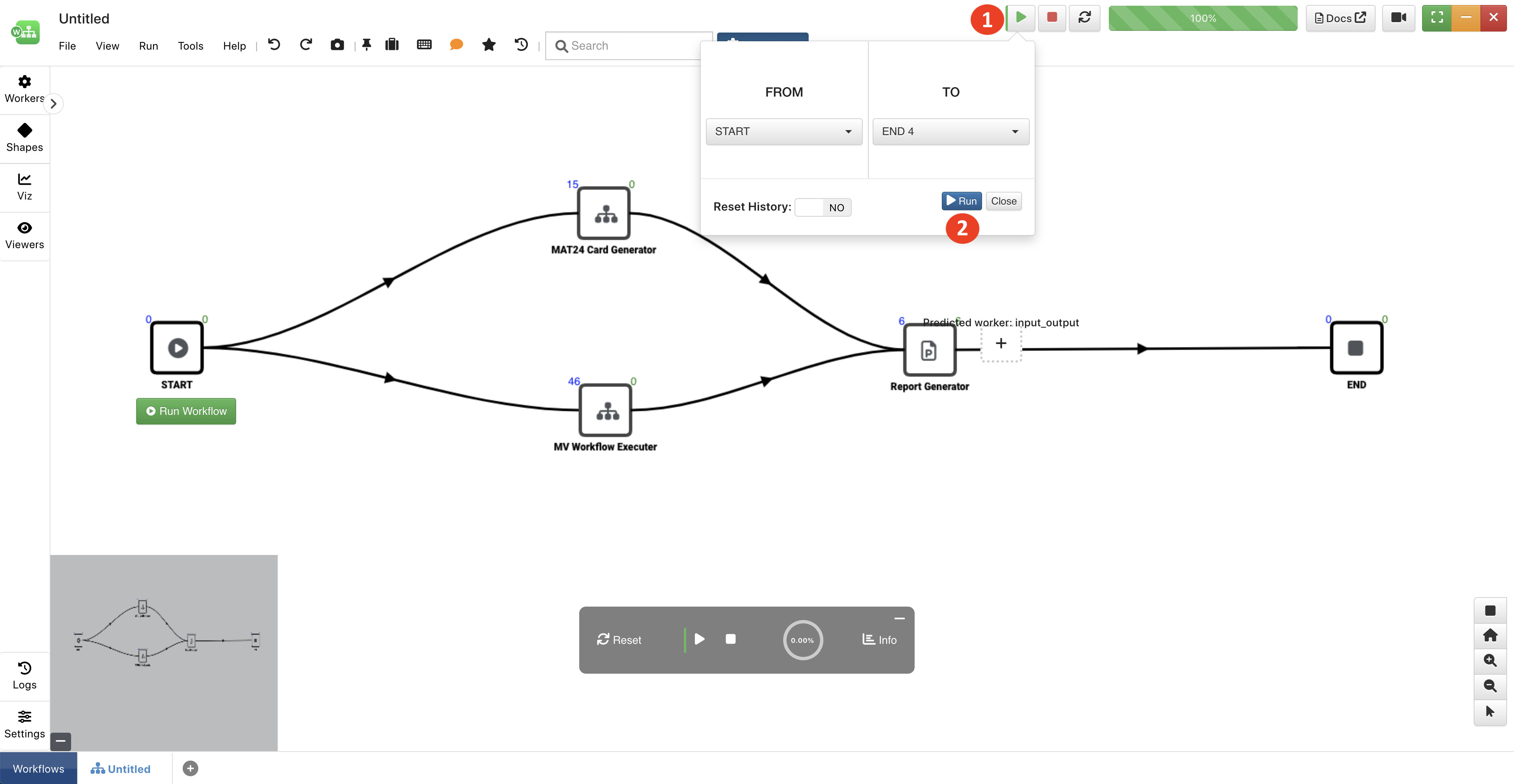Click the green run workflow play icon

click(x=1021, y=18)
